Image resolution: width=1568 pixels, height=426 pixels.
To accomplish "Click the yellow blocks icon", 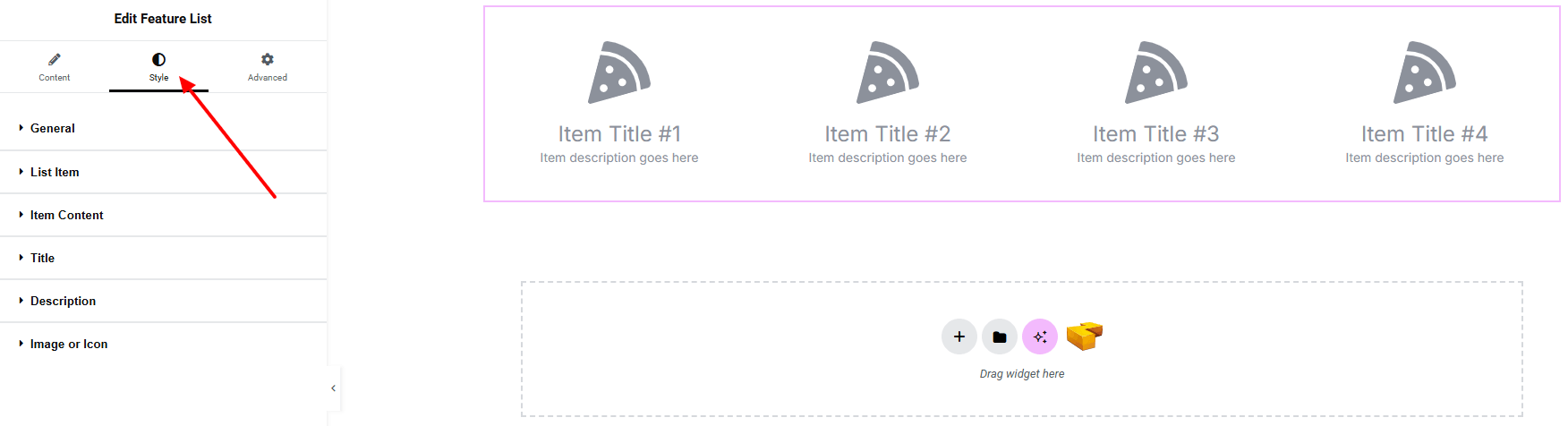I will [1084, 336].
